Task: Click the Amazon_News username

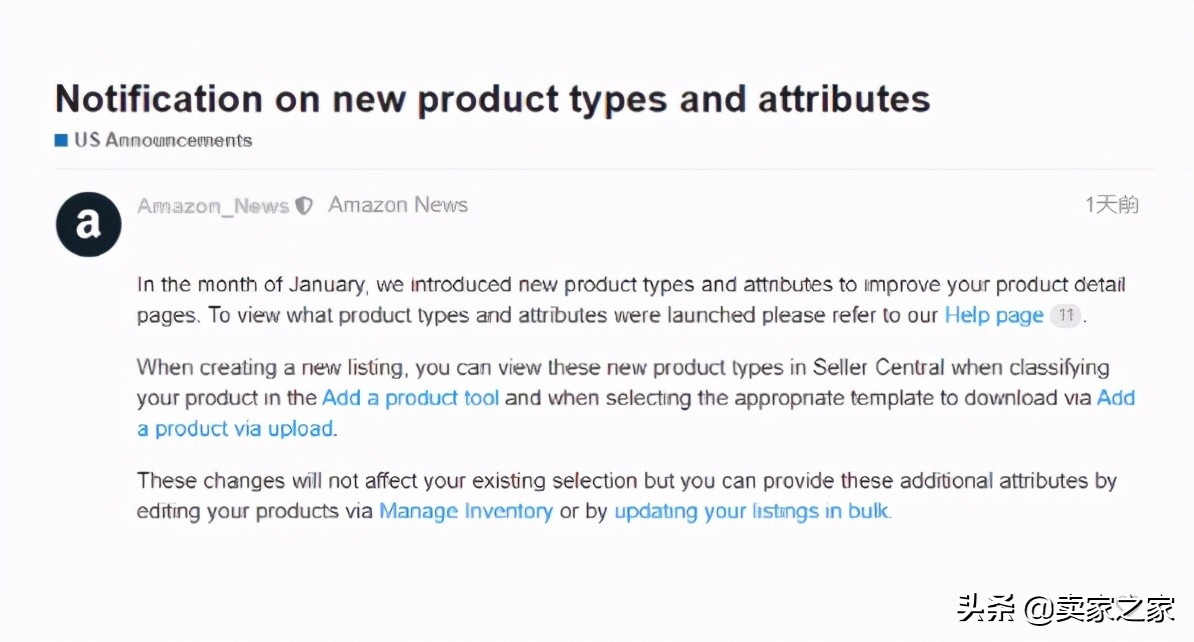Action: point(213,206)
